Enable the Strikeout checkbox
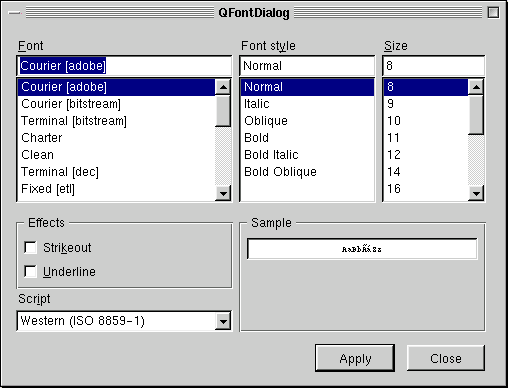508x388 pixels. (x=30, y=248)
